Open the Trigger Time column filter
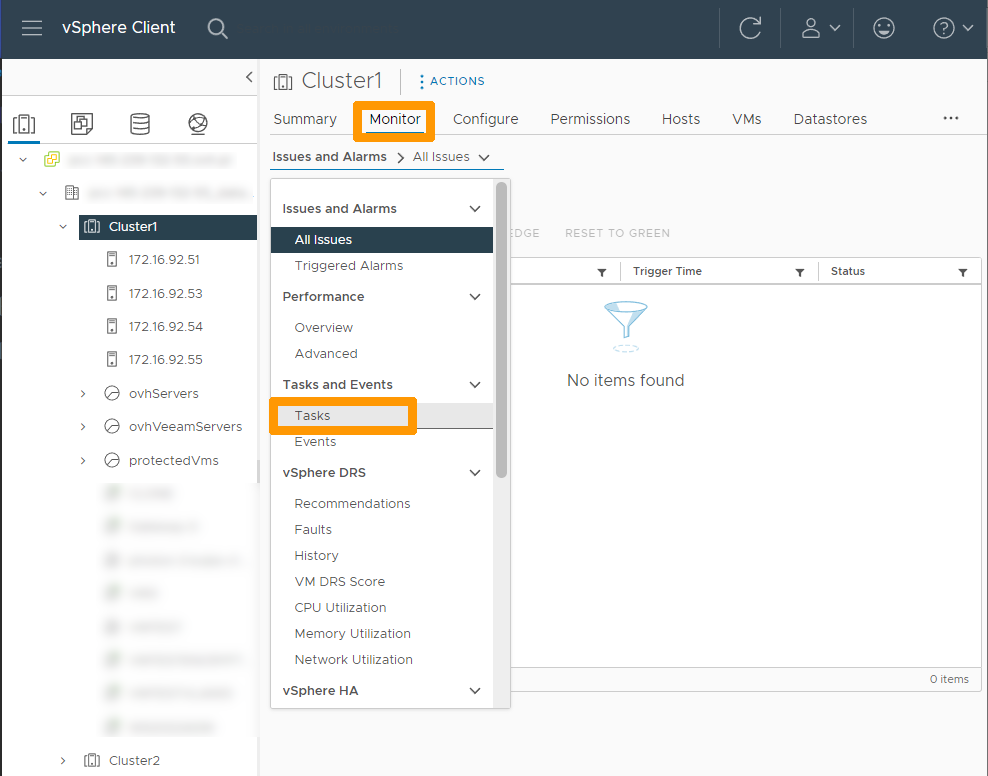This screenshot has height=776, width=988. (800, 272)
